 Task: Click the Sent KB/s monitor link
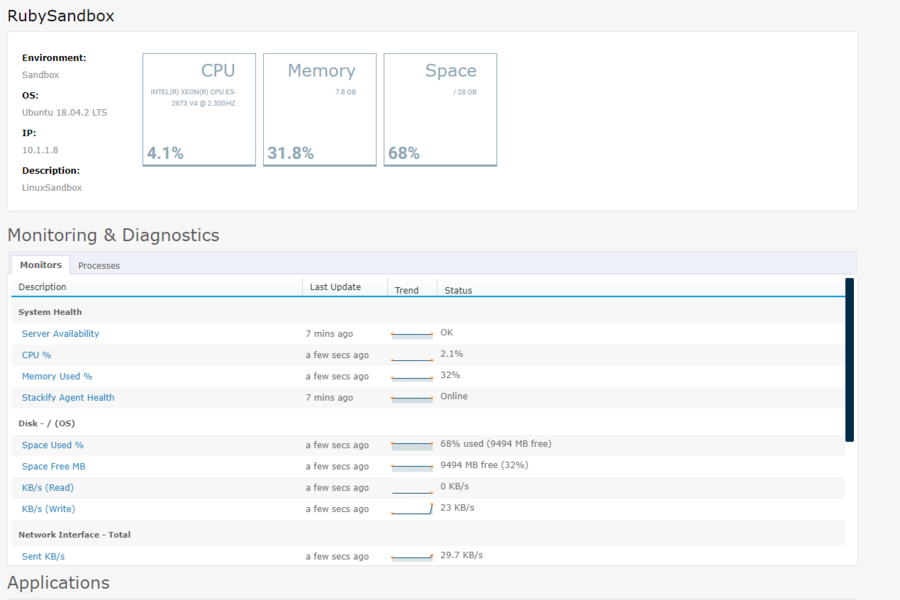point(43,556)
